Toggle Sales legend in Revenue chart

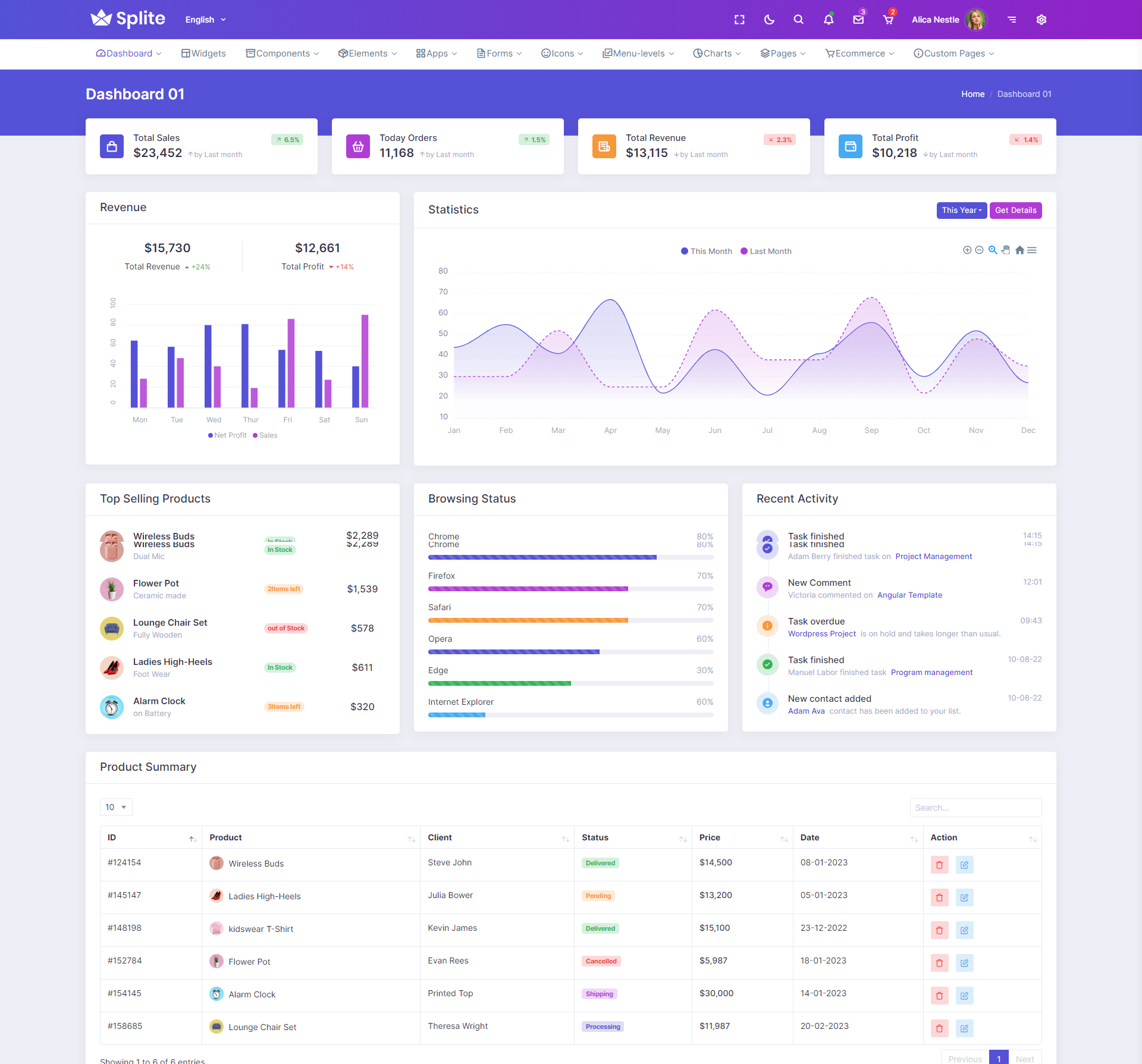click(x=265, y=435)
